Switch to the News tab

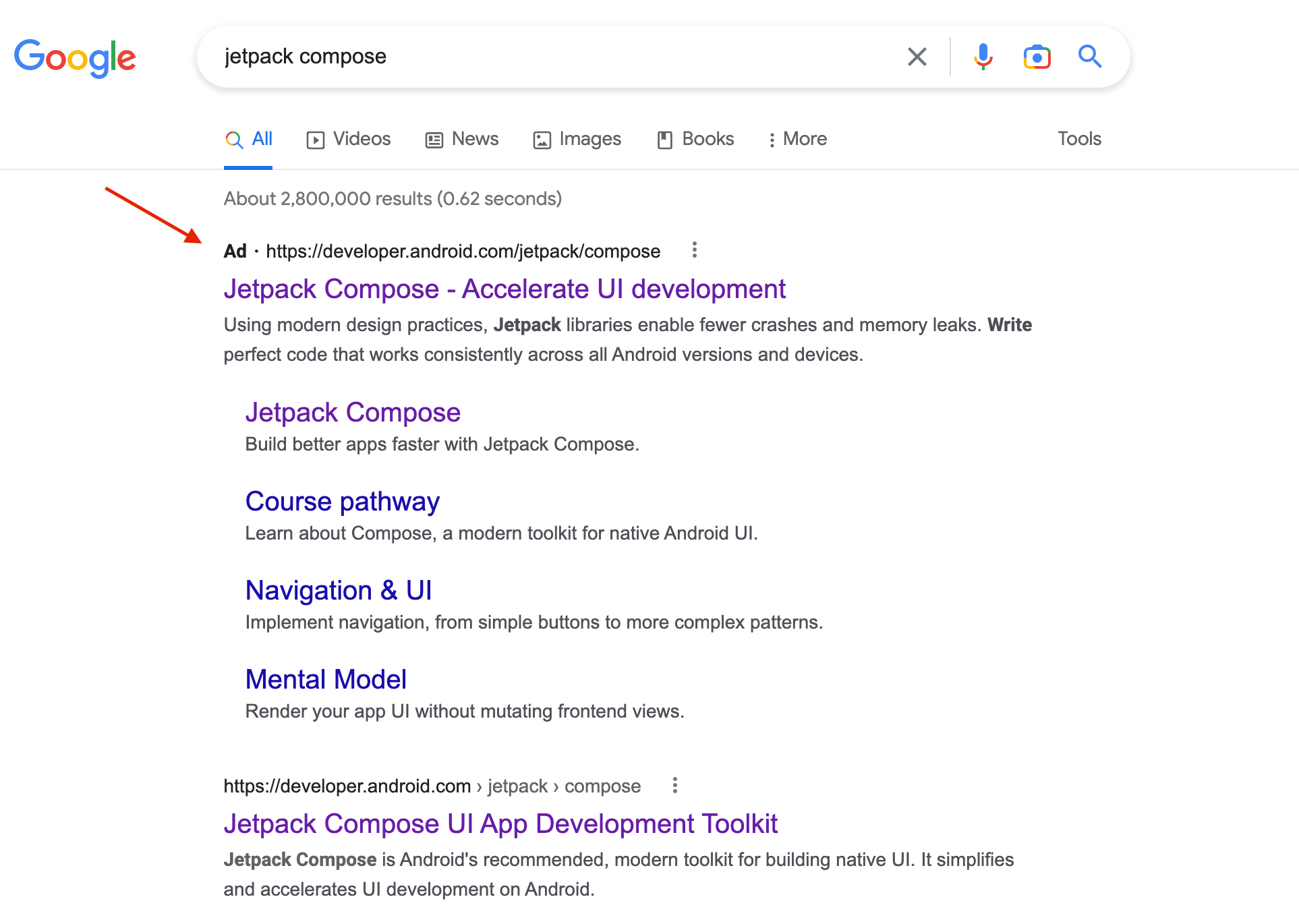pos(462,139)
